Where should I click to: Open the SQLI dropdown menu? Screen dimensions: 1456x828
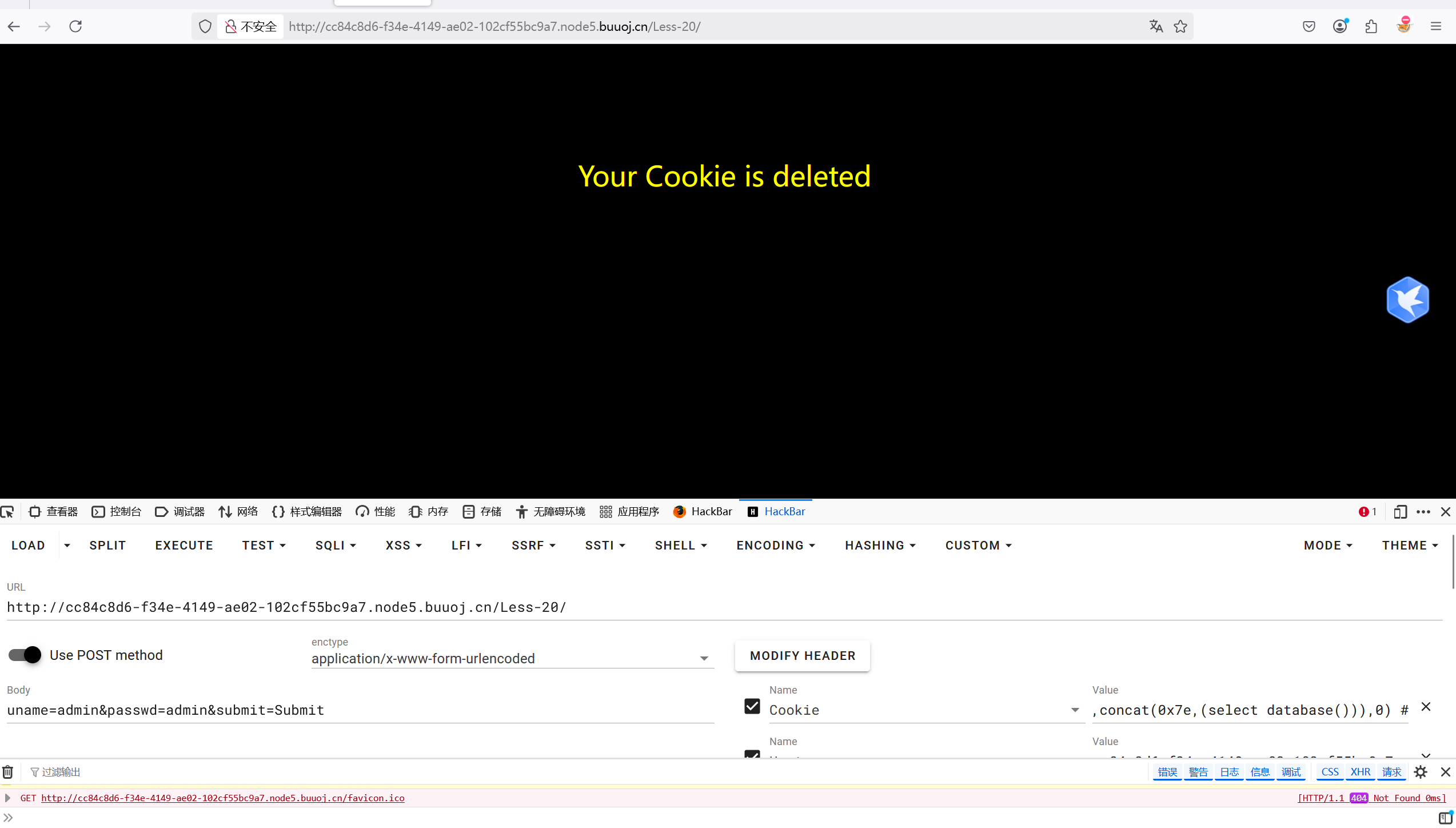(x=336, y=546)
